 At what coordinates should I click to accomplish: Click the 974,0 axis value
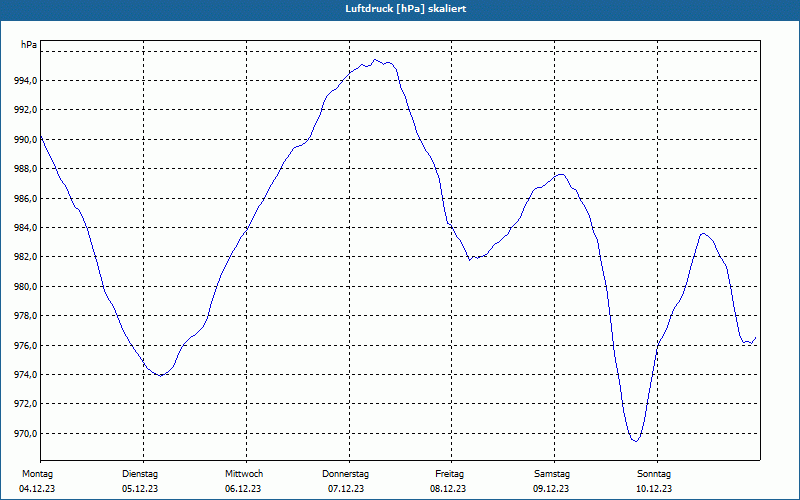click(x=25, y=374)
